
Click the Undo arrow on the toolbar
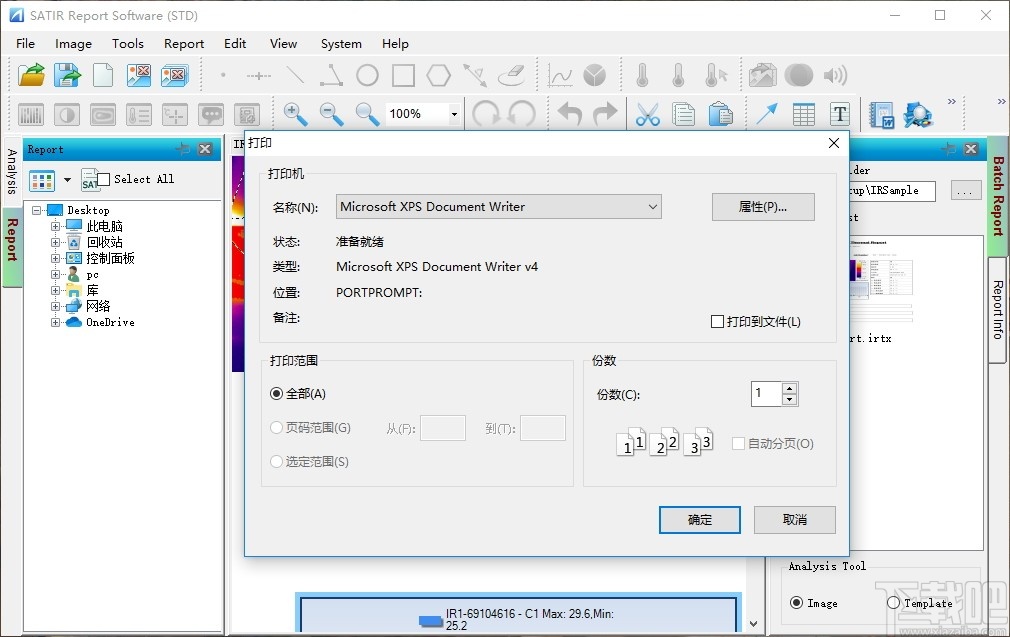point(568,113)
